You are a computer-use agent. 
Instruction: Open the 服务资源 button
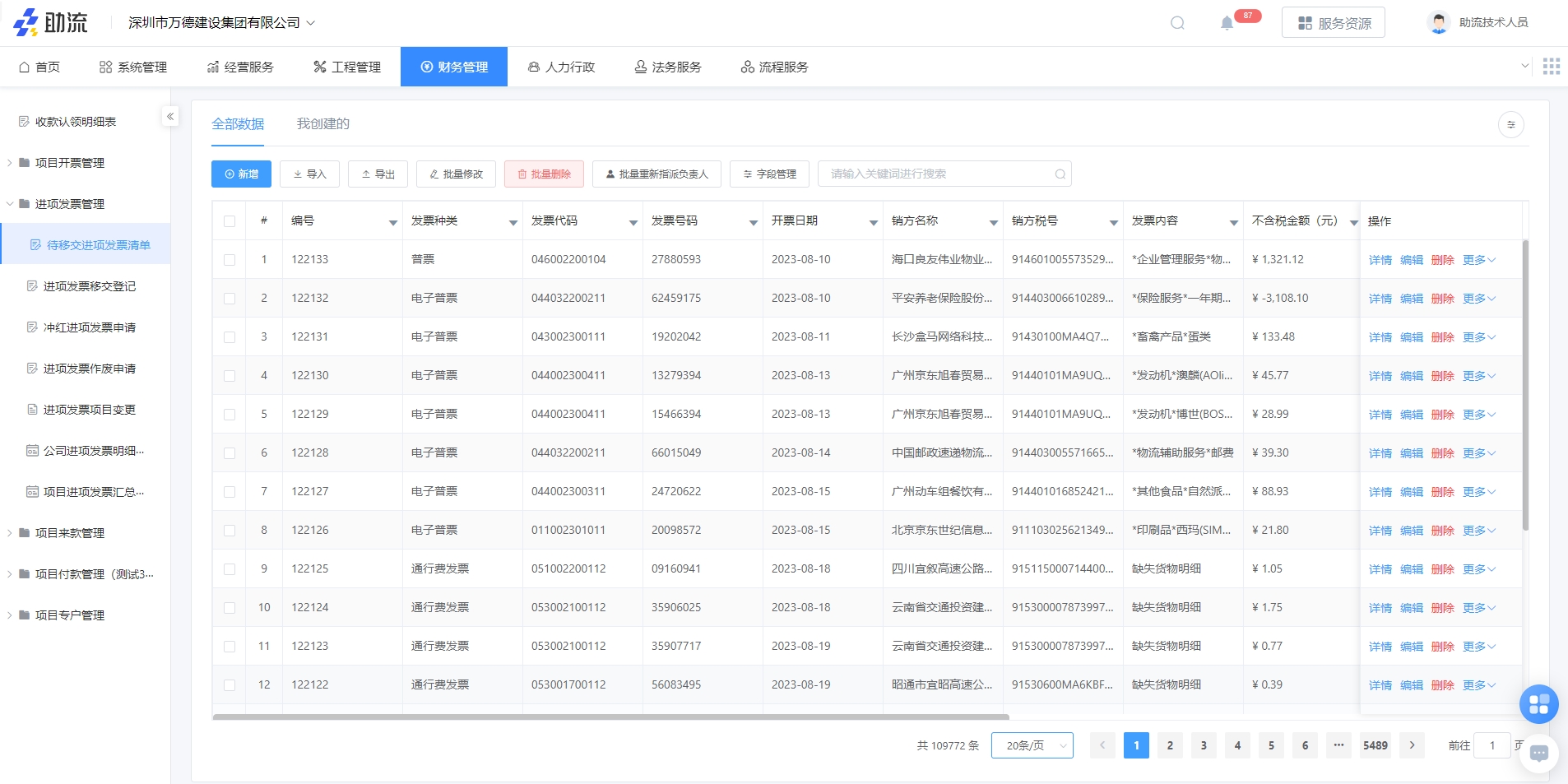pos(1334,23)
